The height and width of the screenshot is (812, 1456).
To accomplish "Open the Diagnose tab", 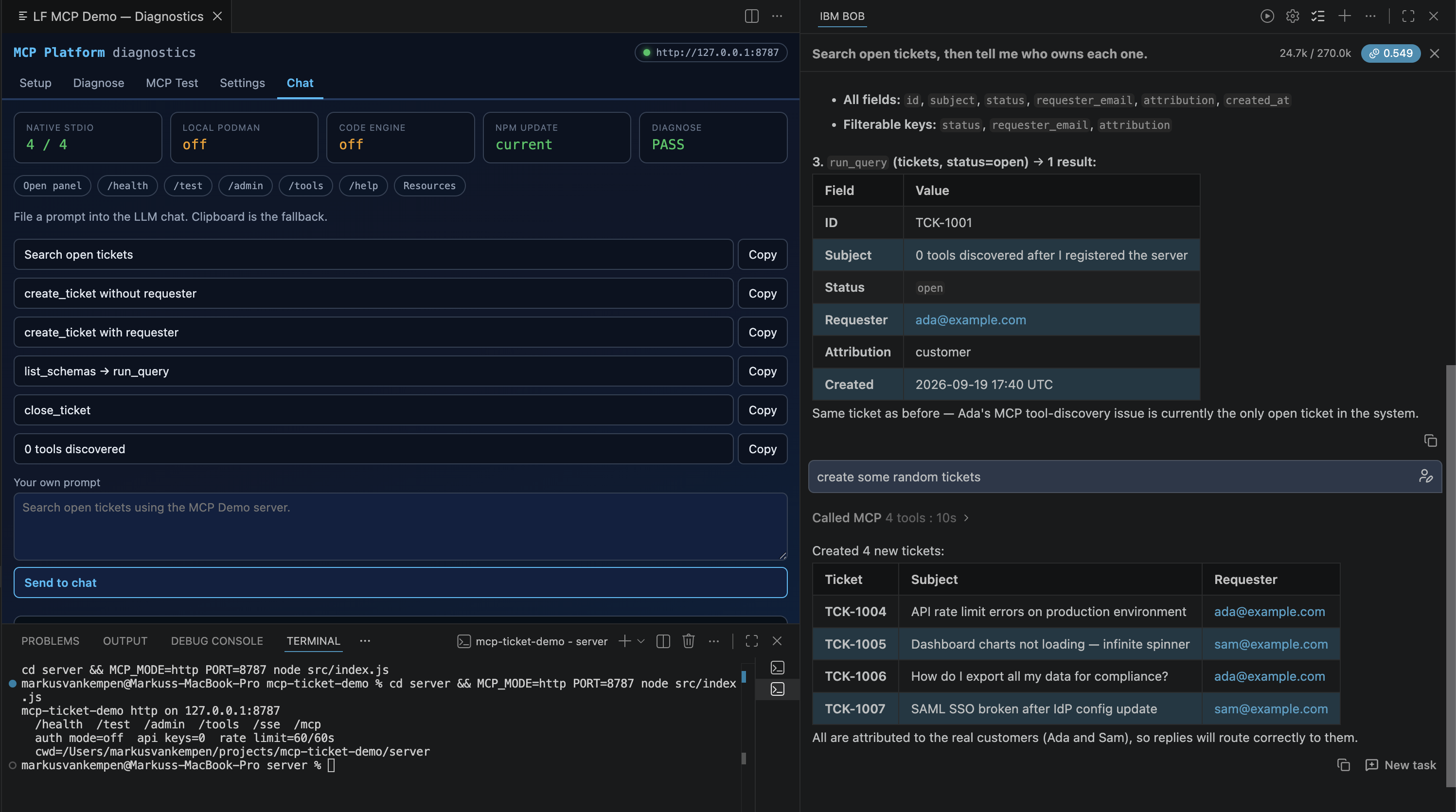I will point(98,83).
